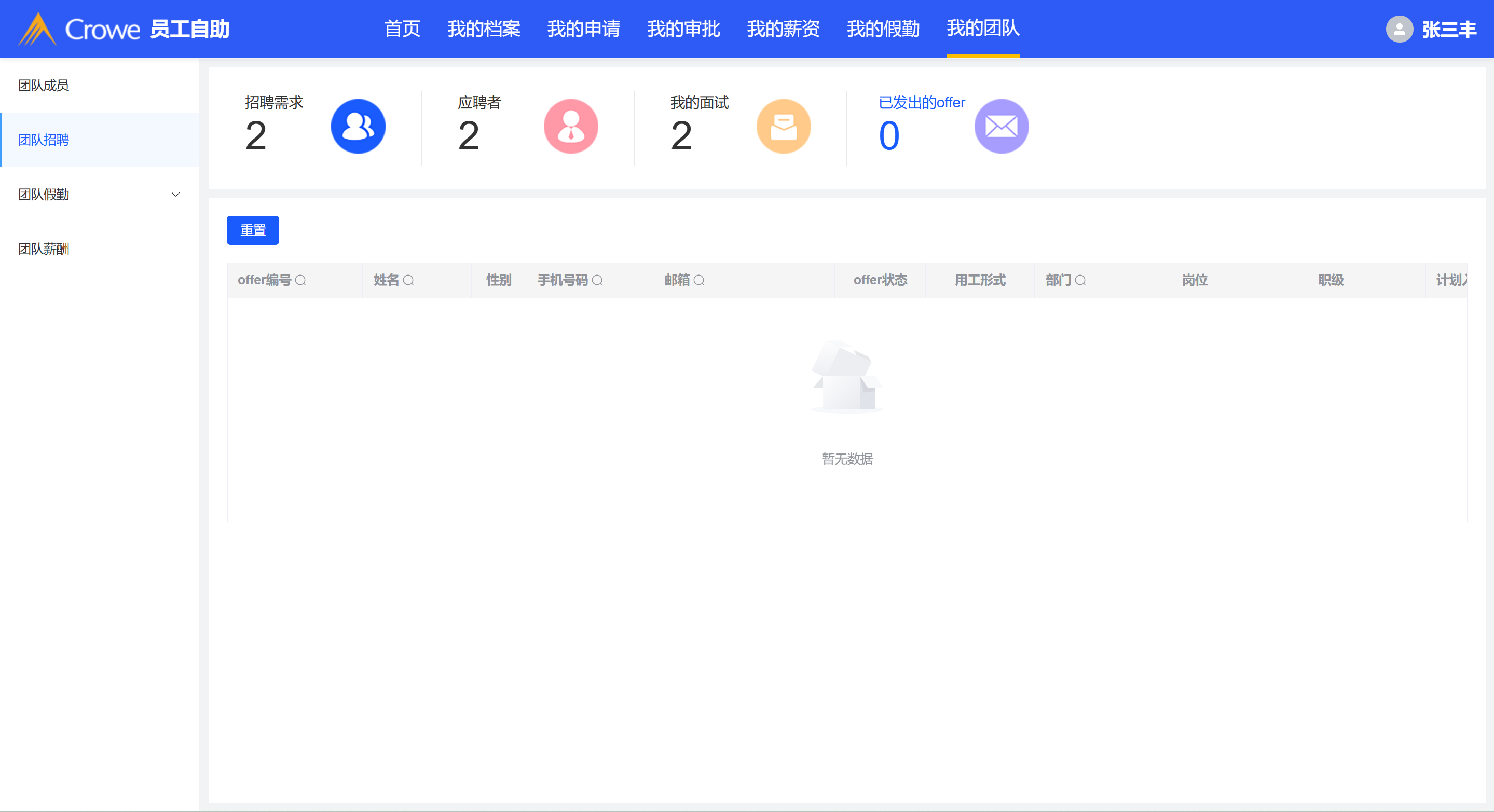Click the search icon beside 姓名 column
The image size is (1494, 812).
click(x=408, y=281)
